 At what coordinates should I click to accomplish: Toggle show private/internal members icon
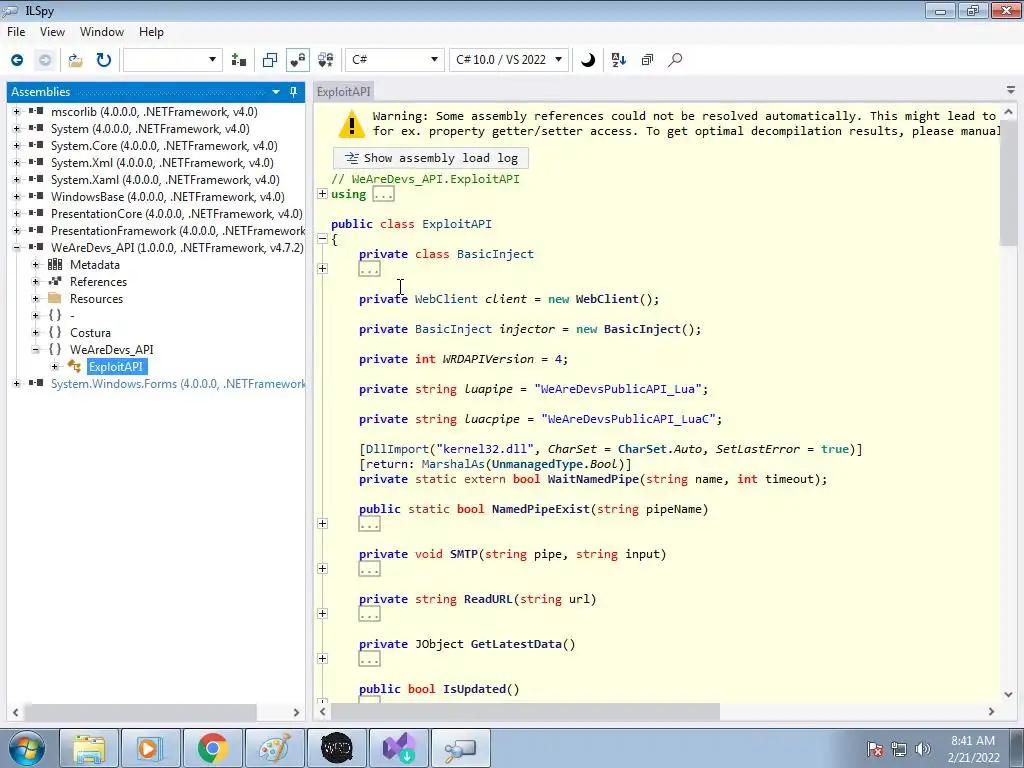tap(298, 60)
